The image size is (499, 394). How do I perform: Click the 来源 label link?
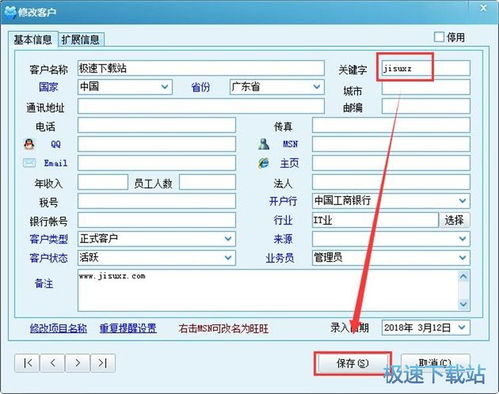pos(283,239)
